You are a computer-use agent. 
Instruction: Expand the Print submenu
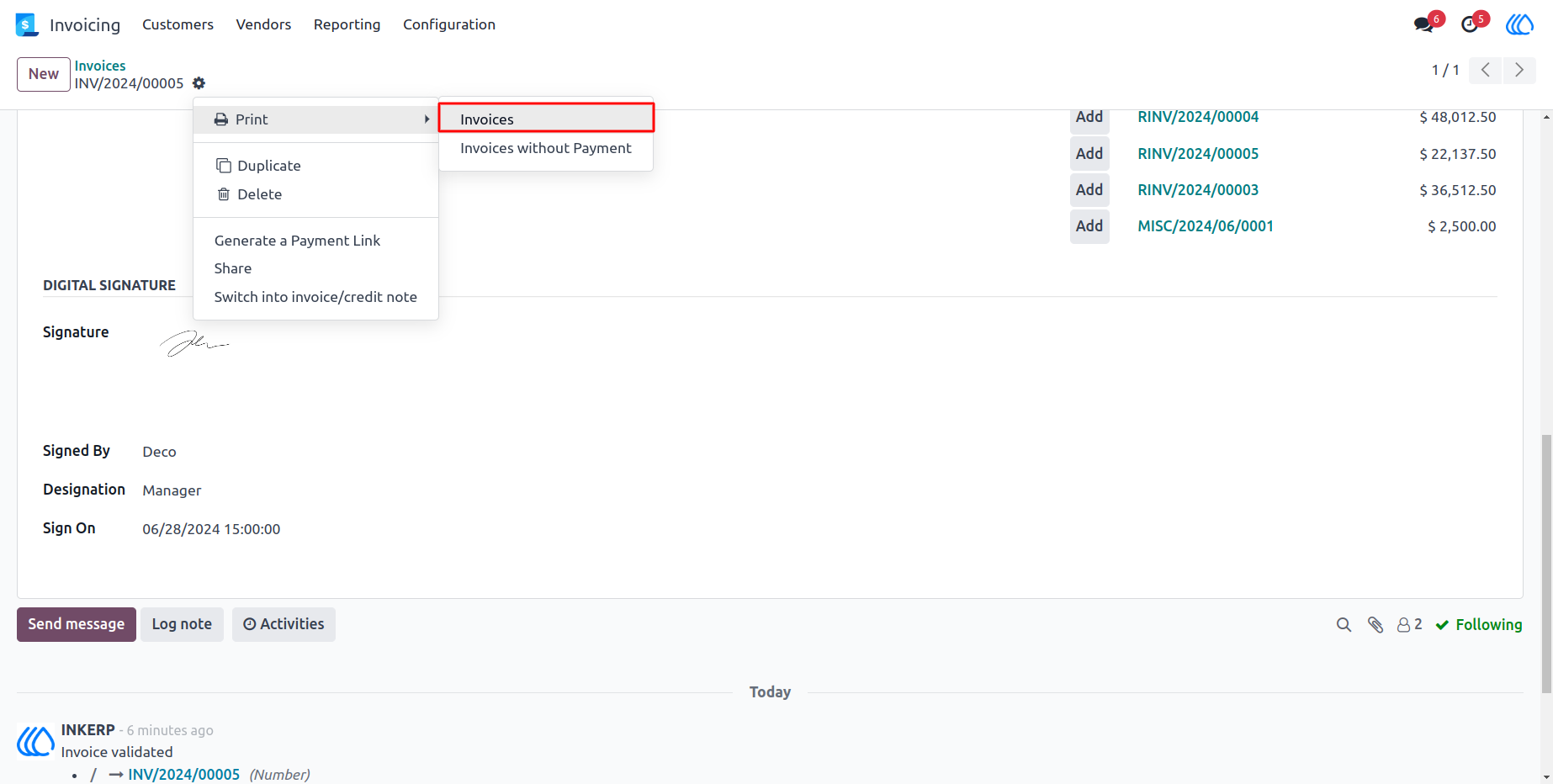click(x=315, y=119)
